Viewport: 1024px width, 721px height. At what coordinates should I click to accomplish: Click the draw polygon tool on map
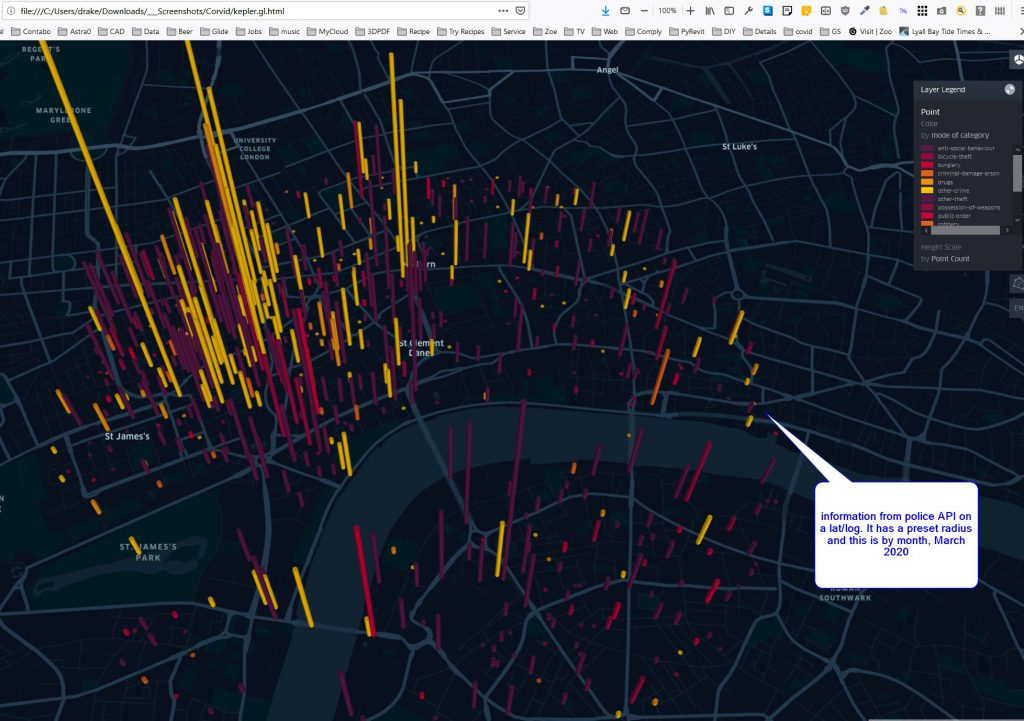(1017, 283)
